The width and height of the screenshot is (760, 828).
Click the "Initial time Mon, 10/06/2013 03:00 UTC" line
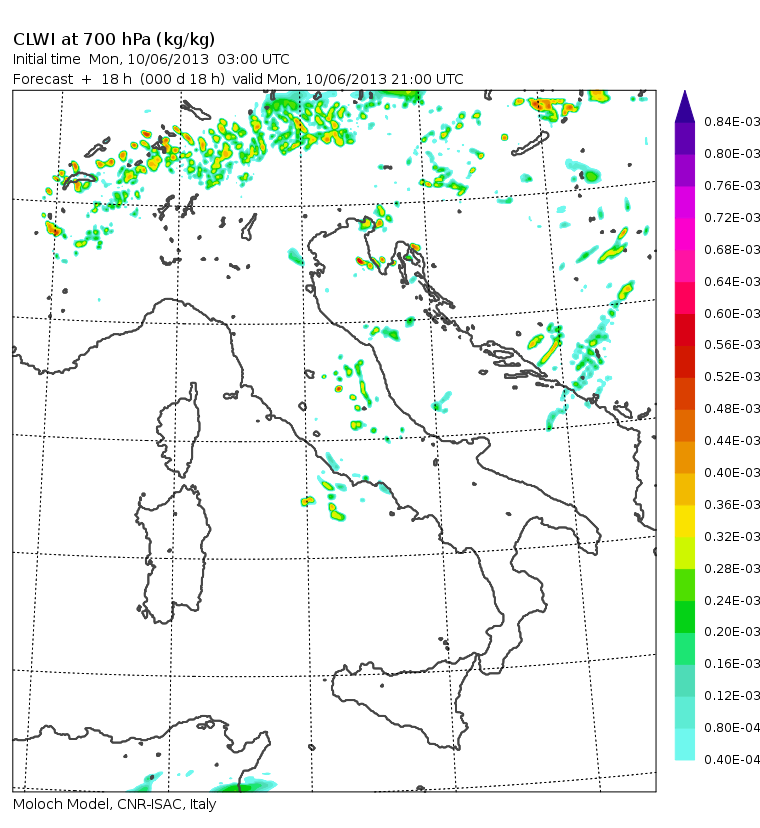(151, 59)
